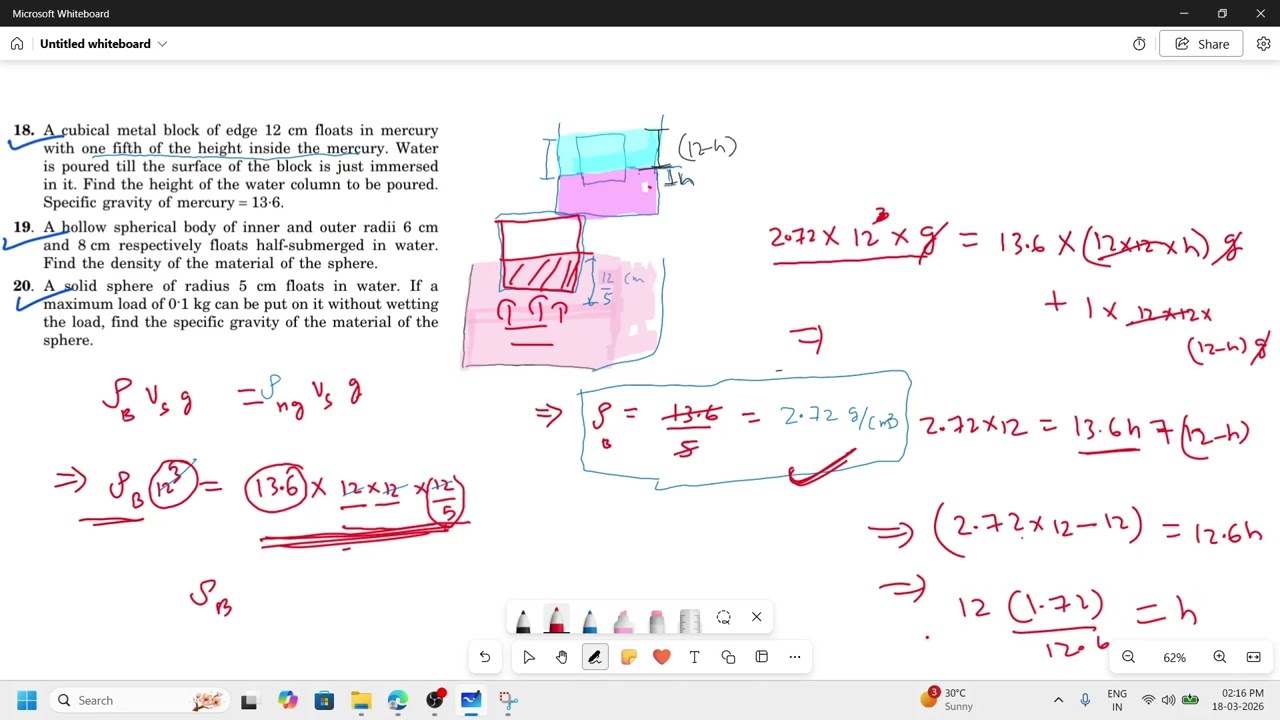
Task: Go to the whiteboard home
Action: (17, 44)
